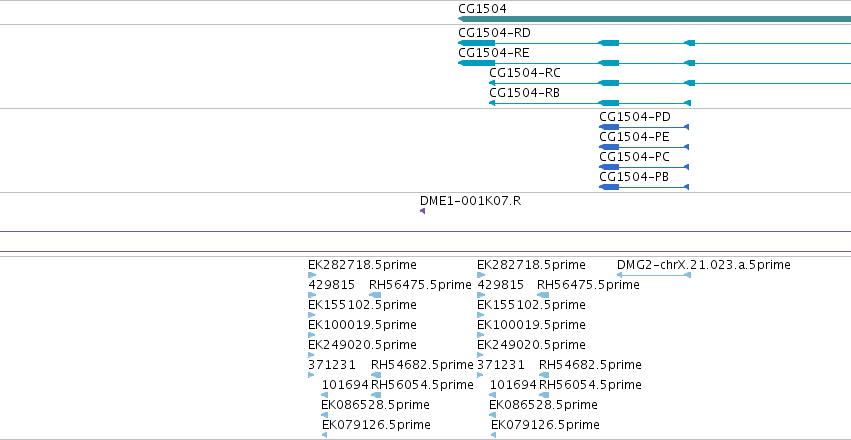Select the CG1504-RB transcript label
Screen dimensions: 851x440
[x=524, y=93]
